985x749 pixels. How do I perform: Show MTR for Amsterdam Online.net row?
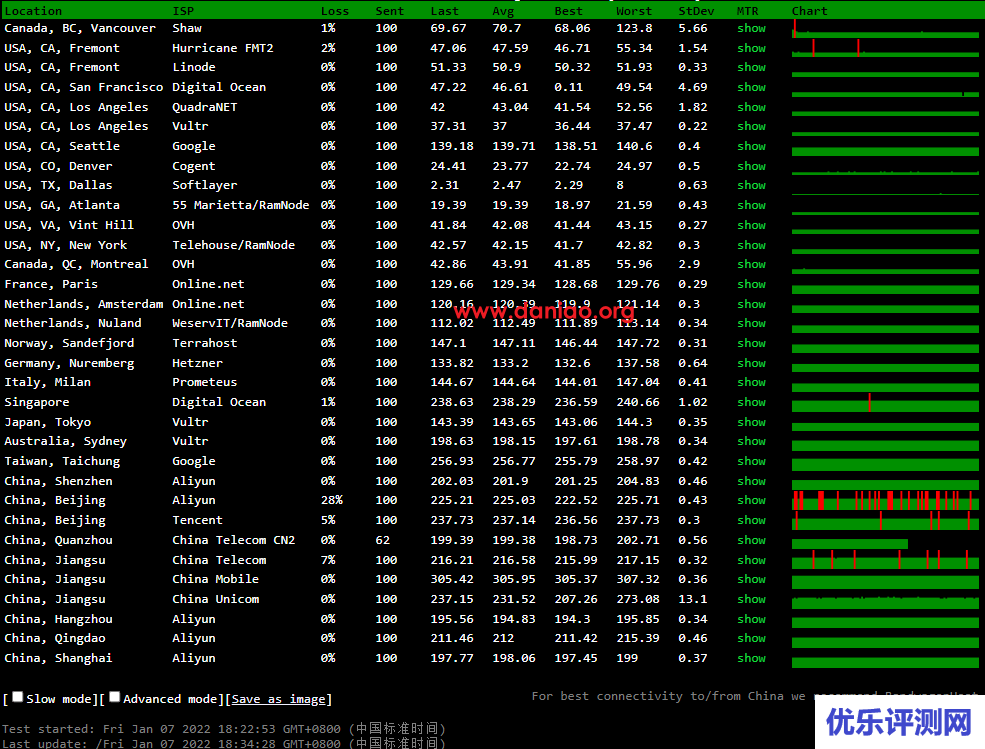pyautogui.click(x=751, y=304)
